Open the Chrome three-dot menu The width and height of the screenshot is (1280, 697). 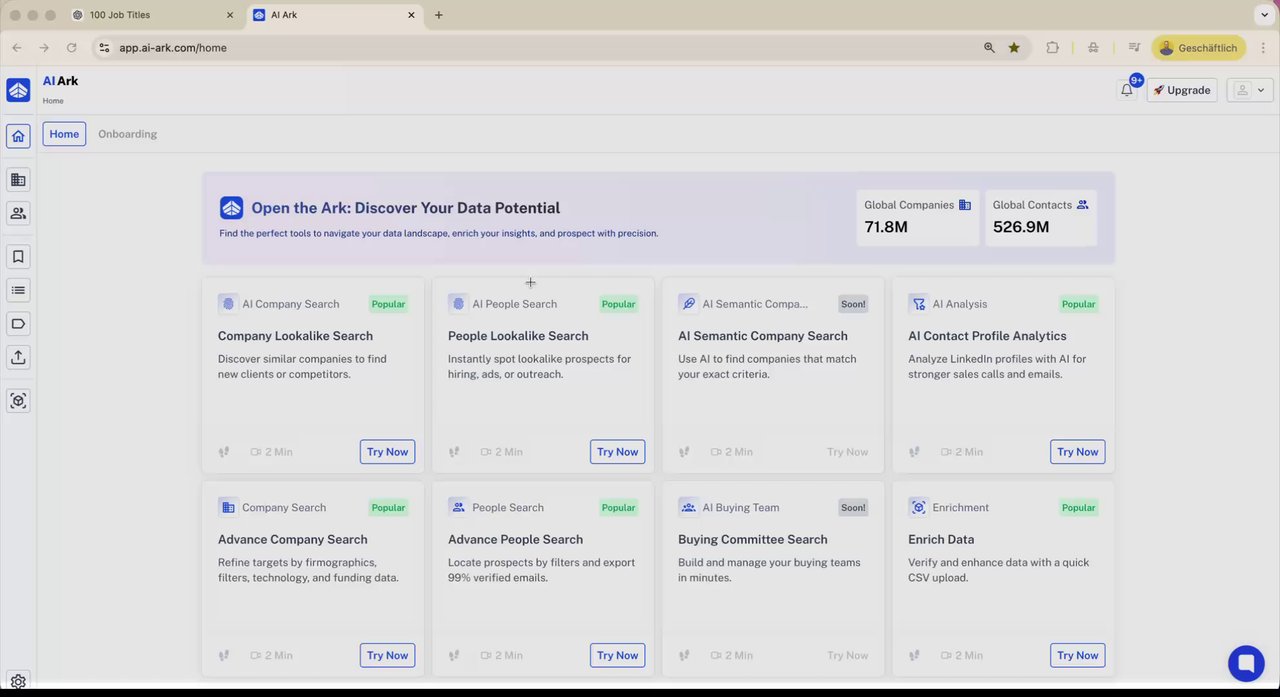[1264, 47]
